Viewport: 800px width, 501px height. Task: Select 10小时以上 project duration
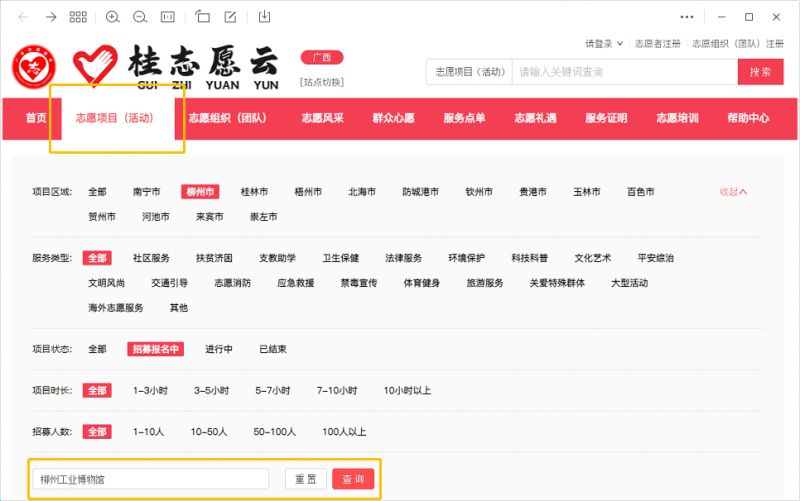coord(407,391)
